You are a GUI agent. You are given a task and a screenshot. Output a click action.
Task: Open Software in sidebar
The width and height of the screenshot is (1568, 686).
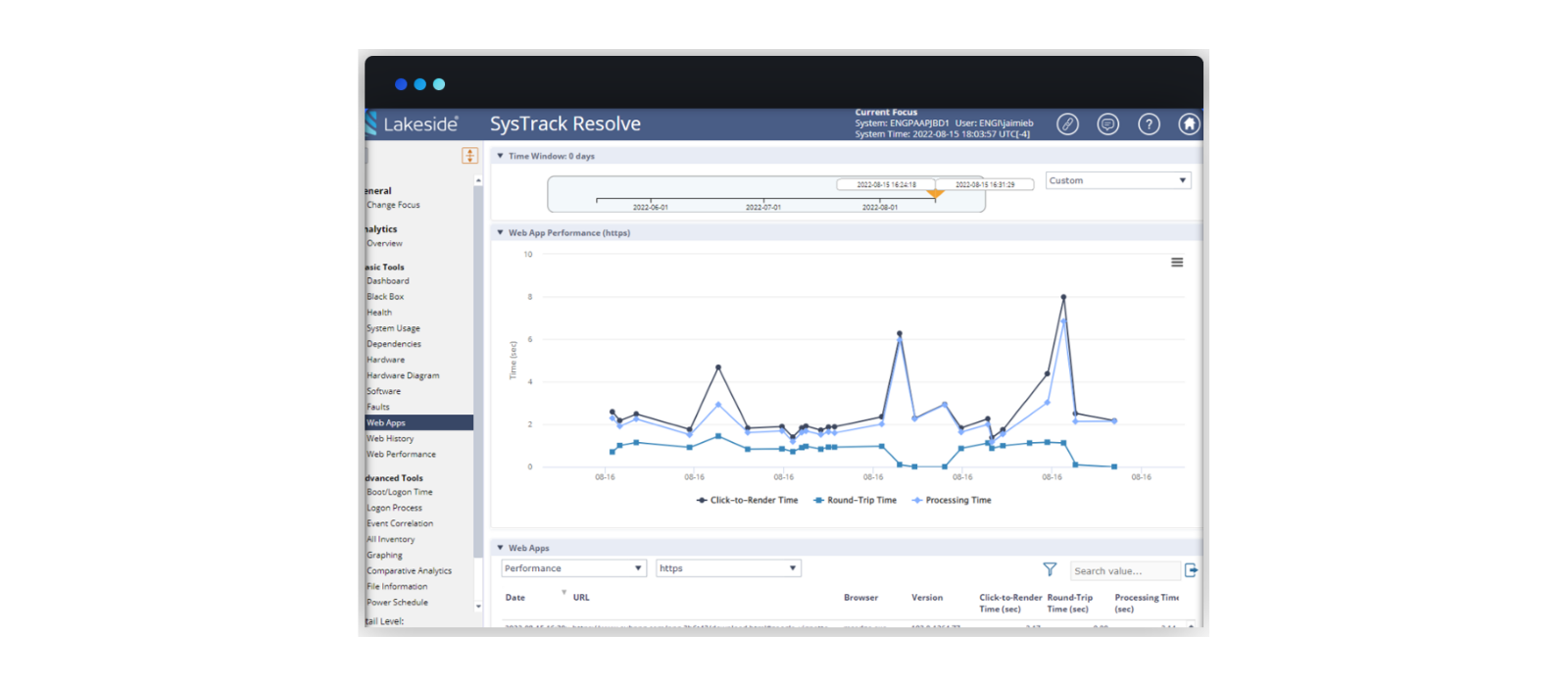pyautogui.click(x=383, y=391)
